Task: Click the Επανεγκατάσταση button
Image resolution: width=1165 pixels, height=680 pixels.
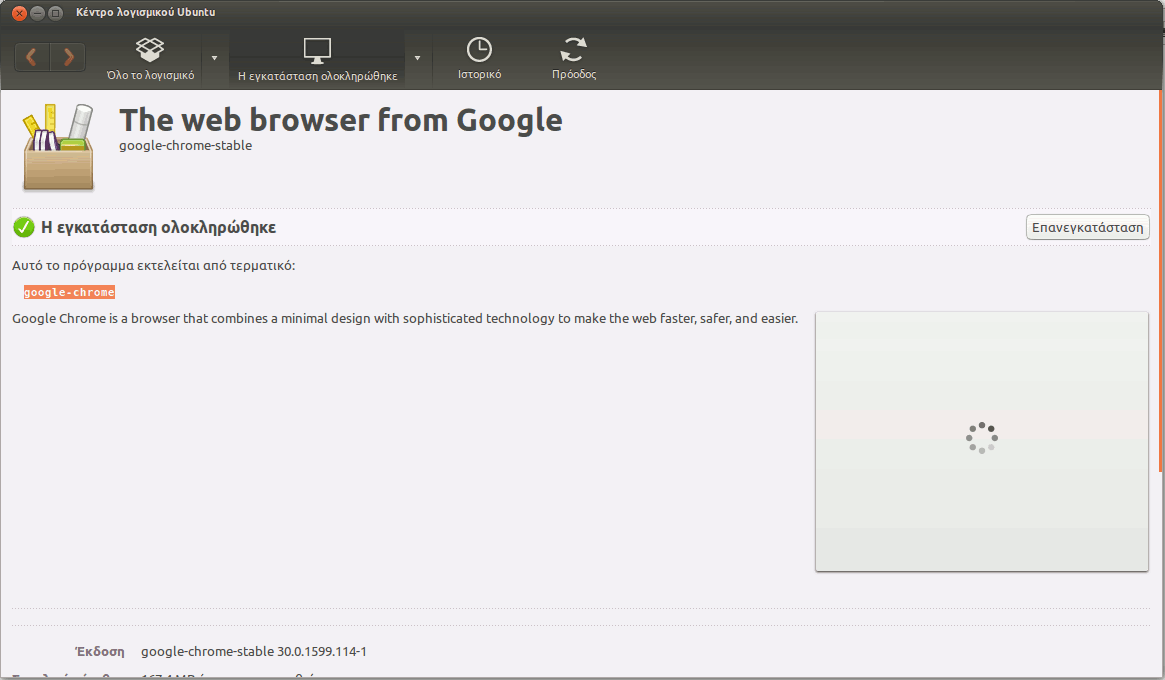Action: [x=1087, y=227]
